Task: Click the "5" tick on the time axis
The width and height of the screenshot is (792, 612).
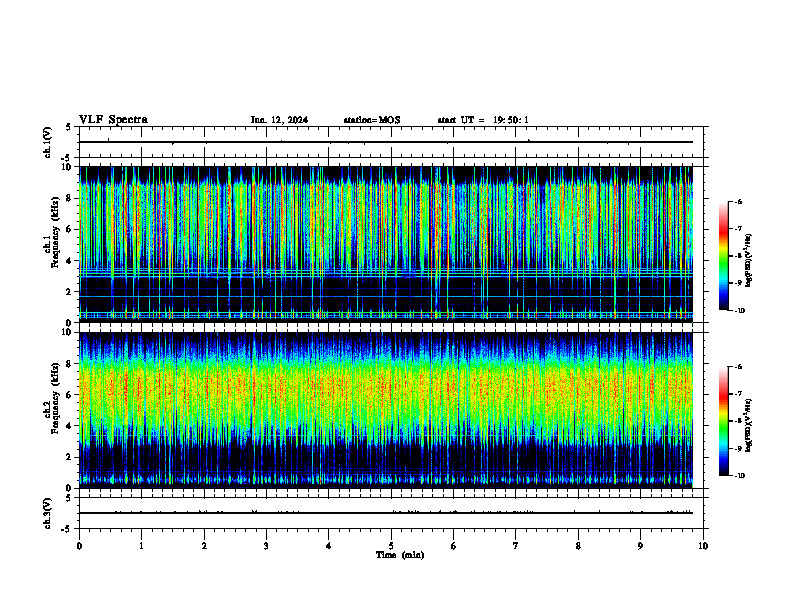Action: coord(391,546)
